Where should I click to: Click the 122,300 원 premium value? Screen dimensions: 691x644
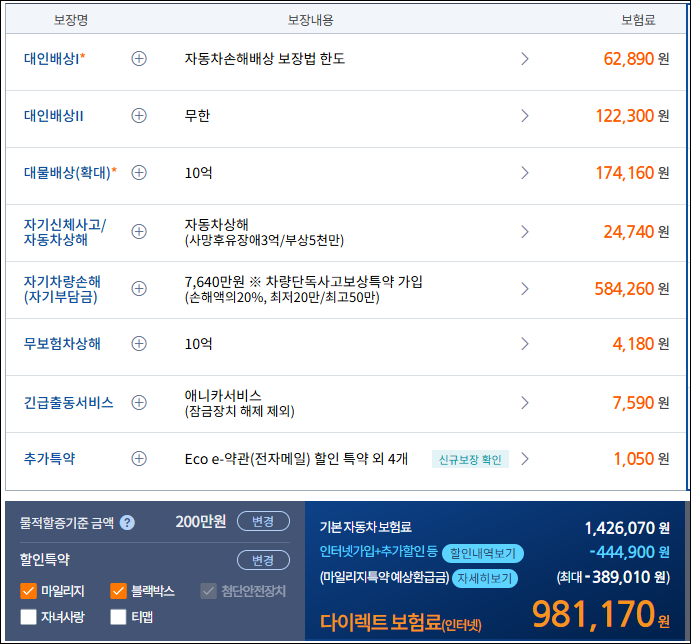(632, 116)
